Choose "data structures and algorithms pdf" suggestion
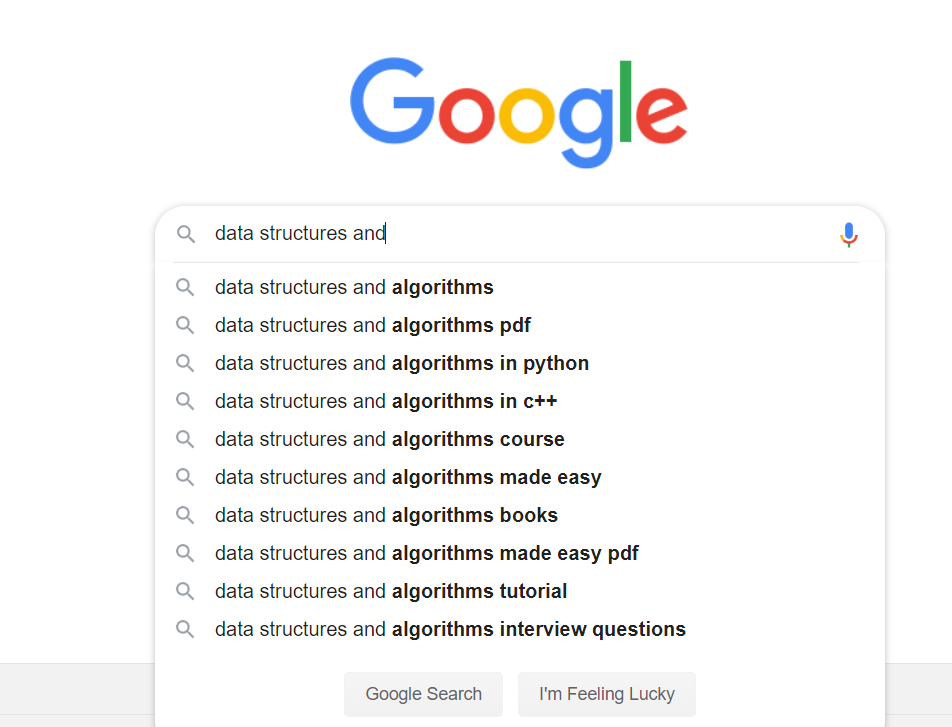 tap(372, 326)
